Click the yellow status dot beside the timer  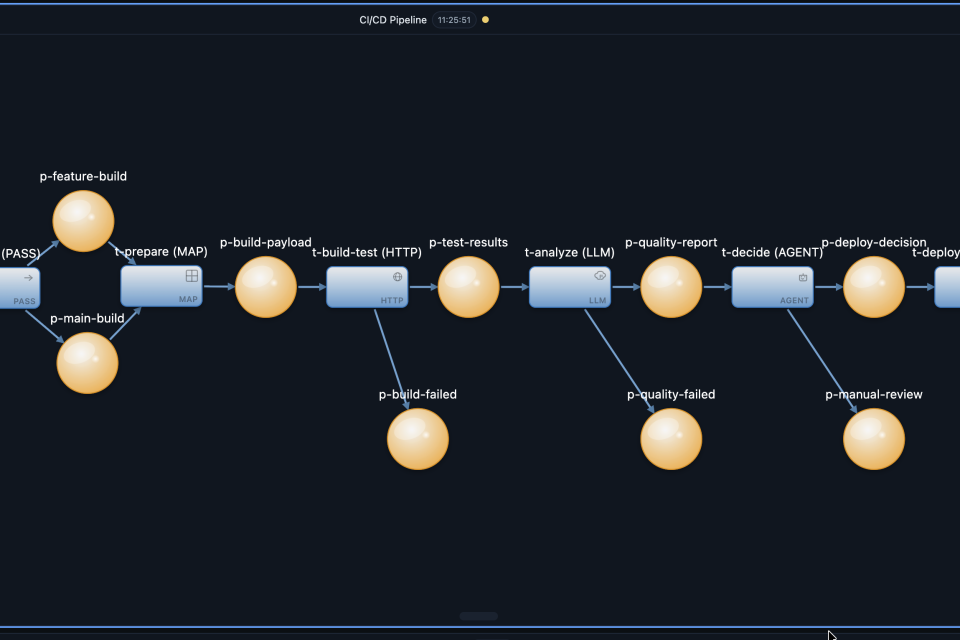486,19
